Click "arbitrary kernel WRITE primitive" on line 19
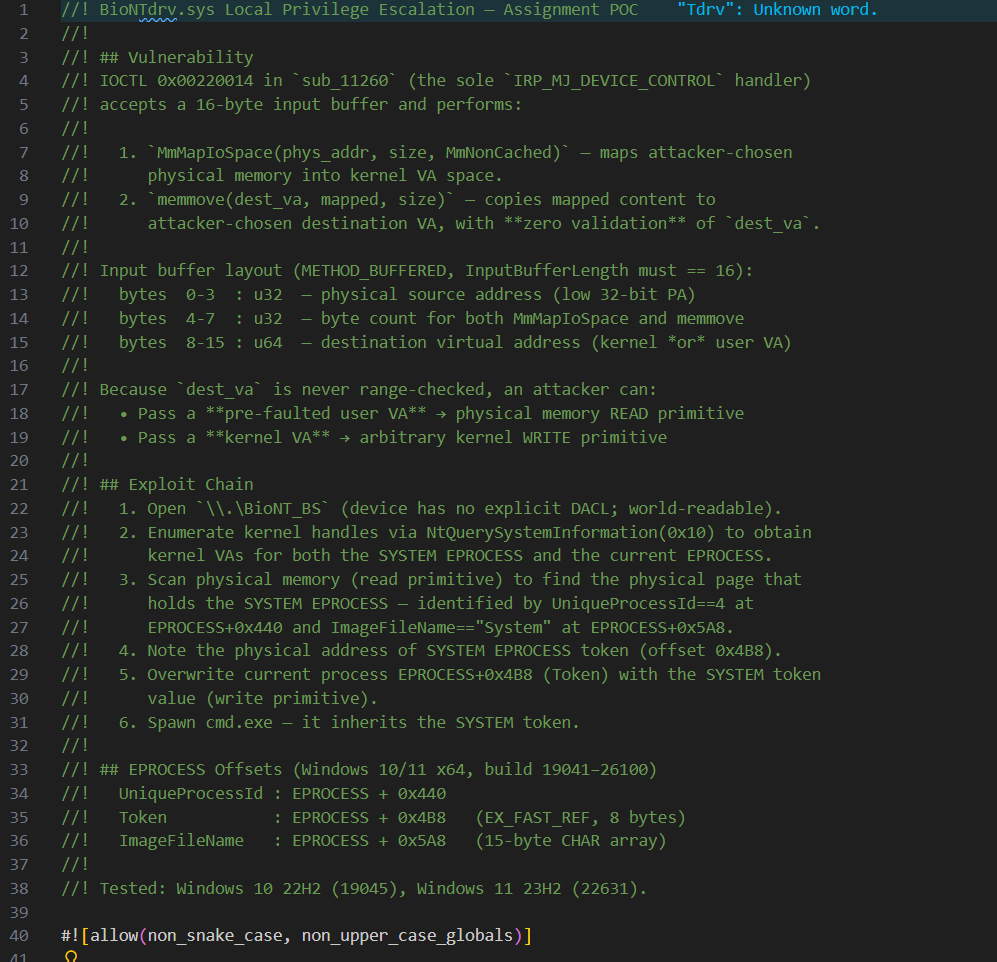997x962 pixels. (x=512, y=437)
